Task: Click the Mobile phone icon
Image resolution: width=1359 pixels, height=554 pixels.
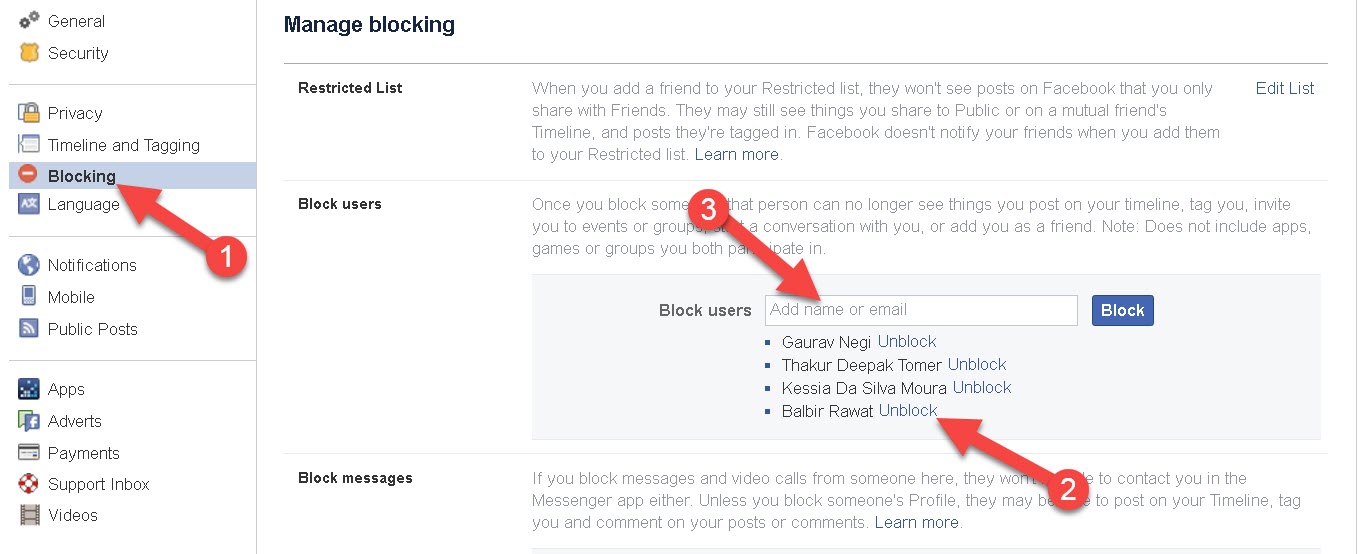Action: click(29, 297)
